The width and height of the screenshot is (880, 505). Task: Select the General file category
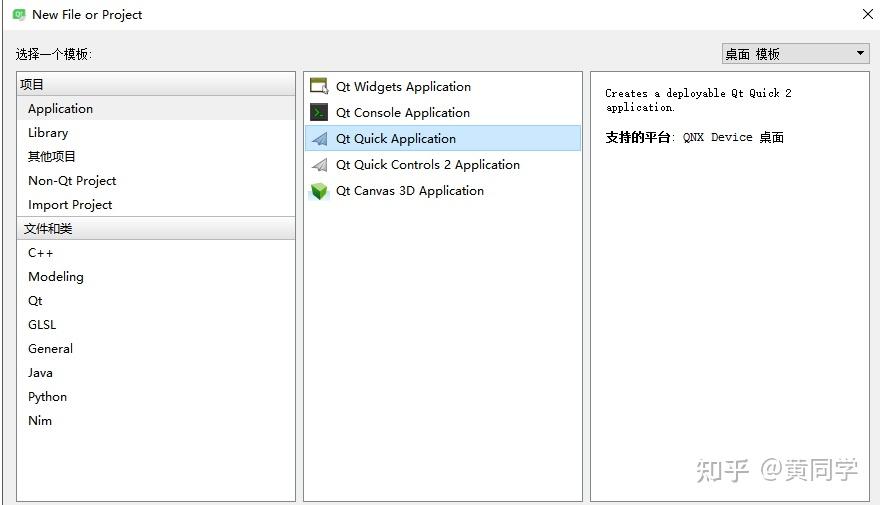pyautogui.click(x=155, y=348)
